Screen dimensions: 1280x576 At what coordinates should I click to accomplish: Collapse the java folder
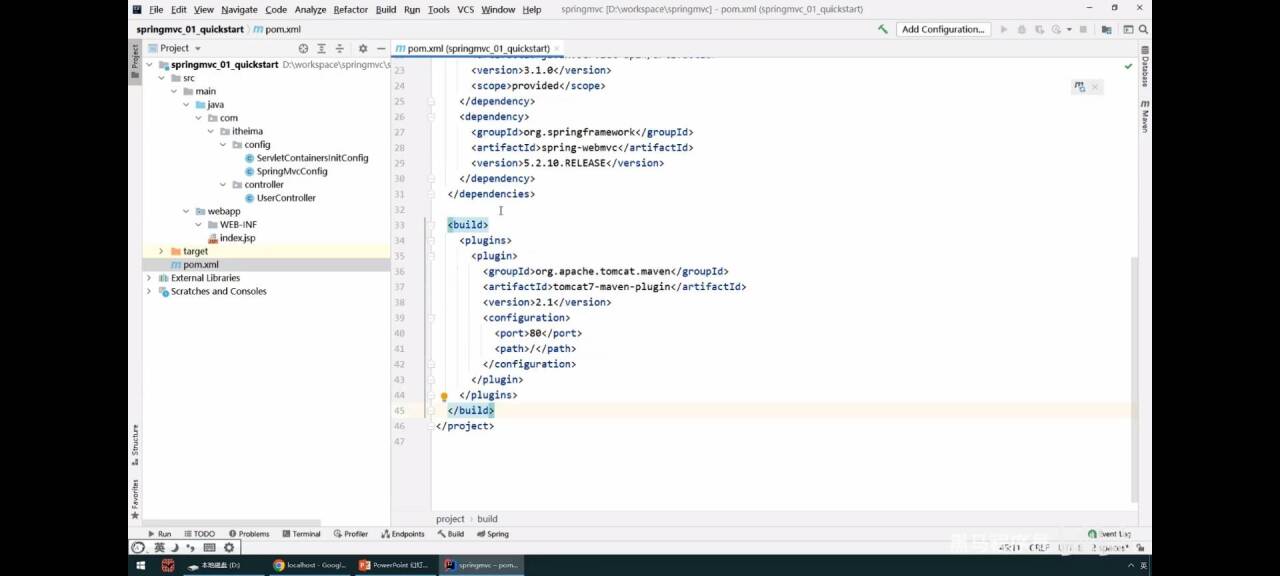click(186, 105)
